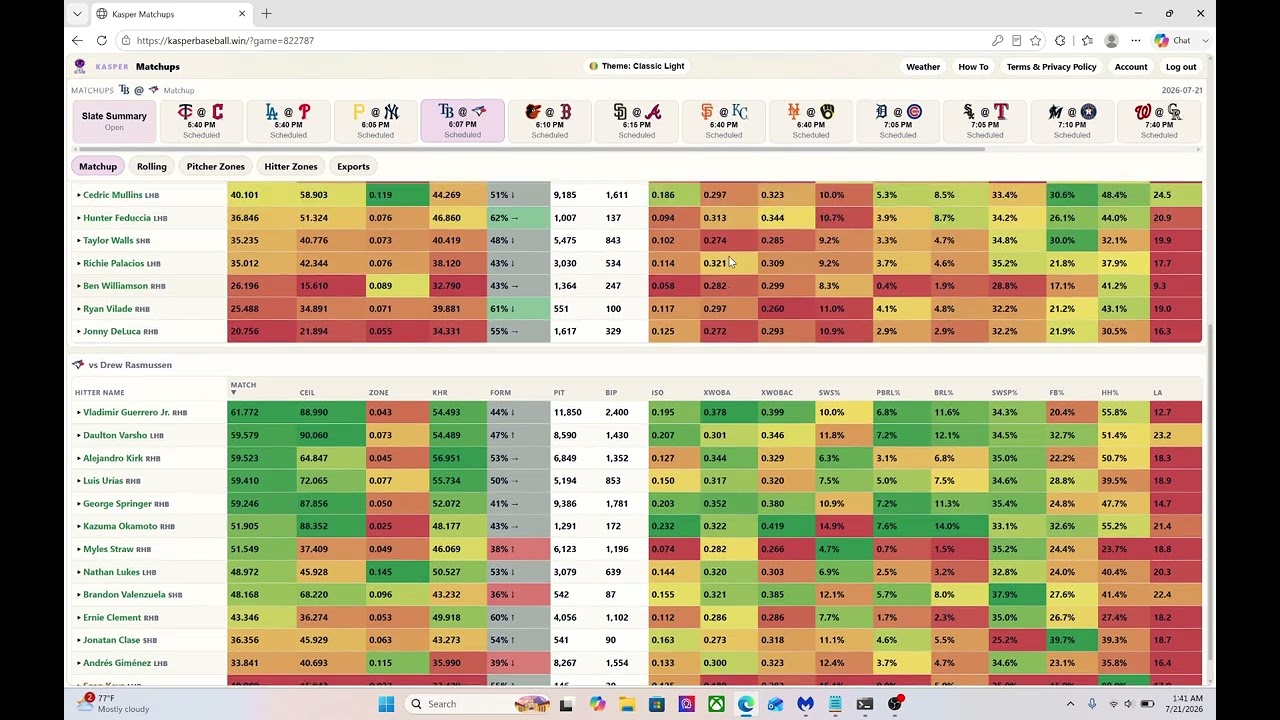Sort by the BRL% column header
Screen dimensions: 1280x720
tap(943, 392)
